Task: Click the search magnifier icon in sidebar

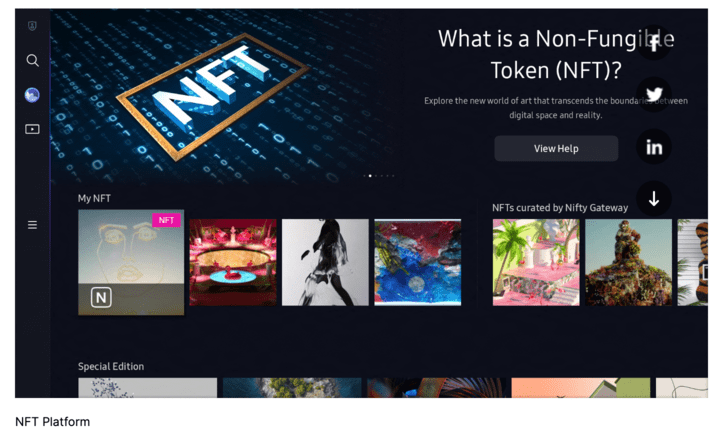Action: [x=32, y=60]
